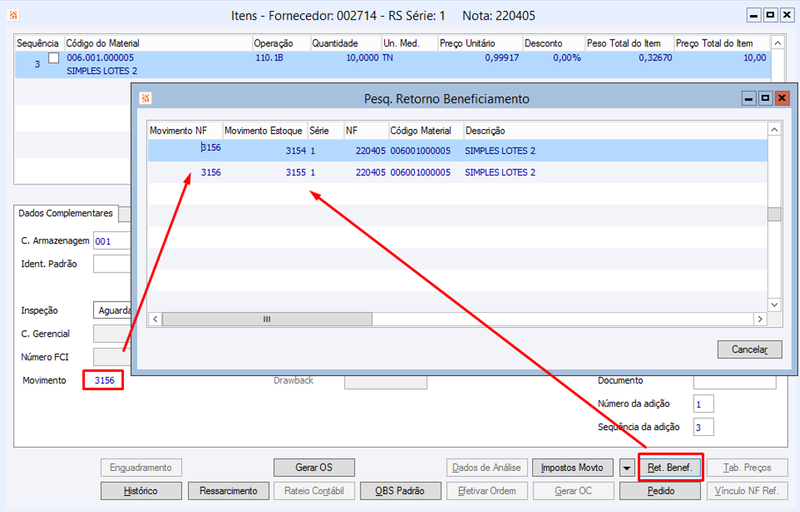Screen dimensions: 800x512
Task: Click the Drawback field
Action: pyautogui.click(x=386, y=382)
